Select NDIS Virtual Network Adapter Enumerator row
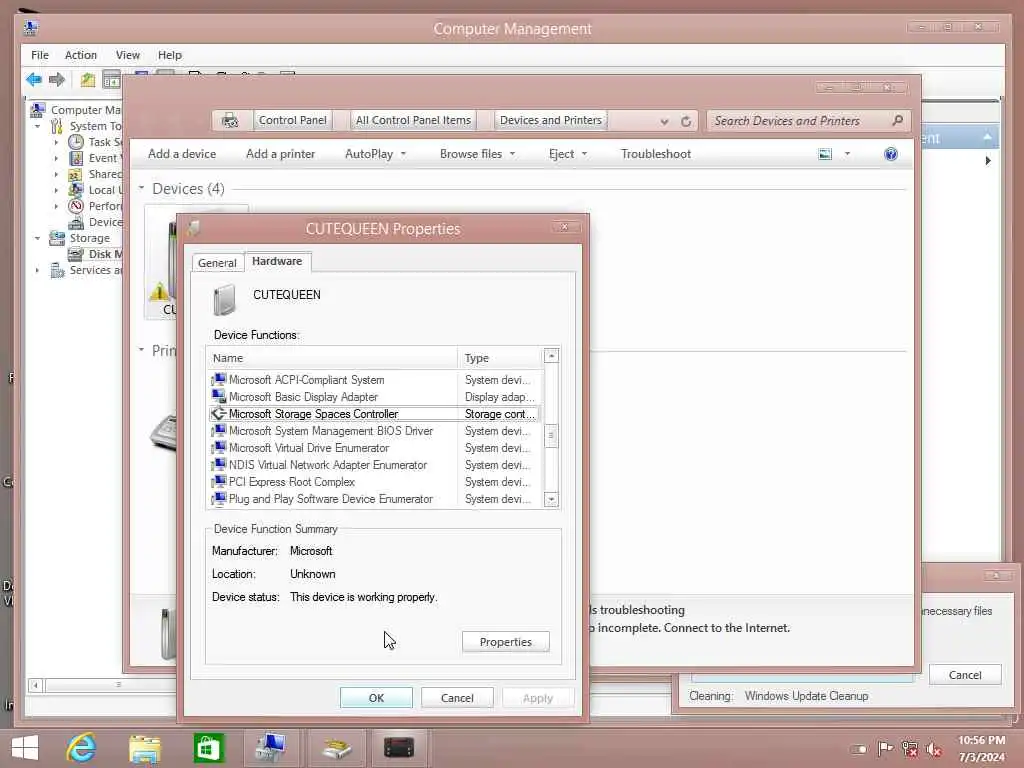 point(374,465)
